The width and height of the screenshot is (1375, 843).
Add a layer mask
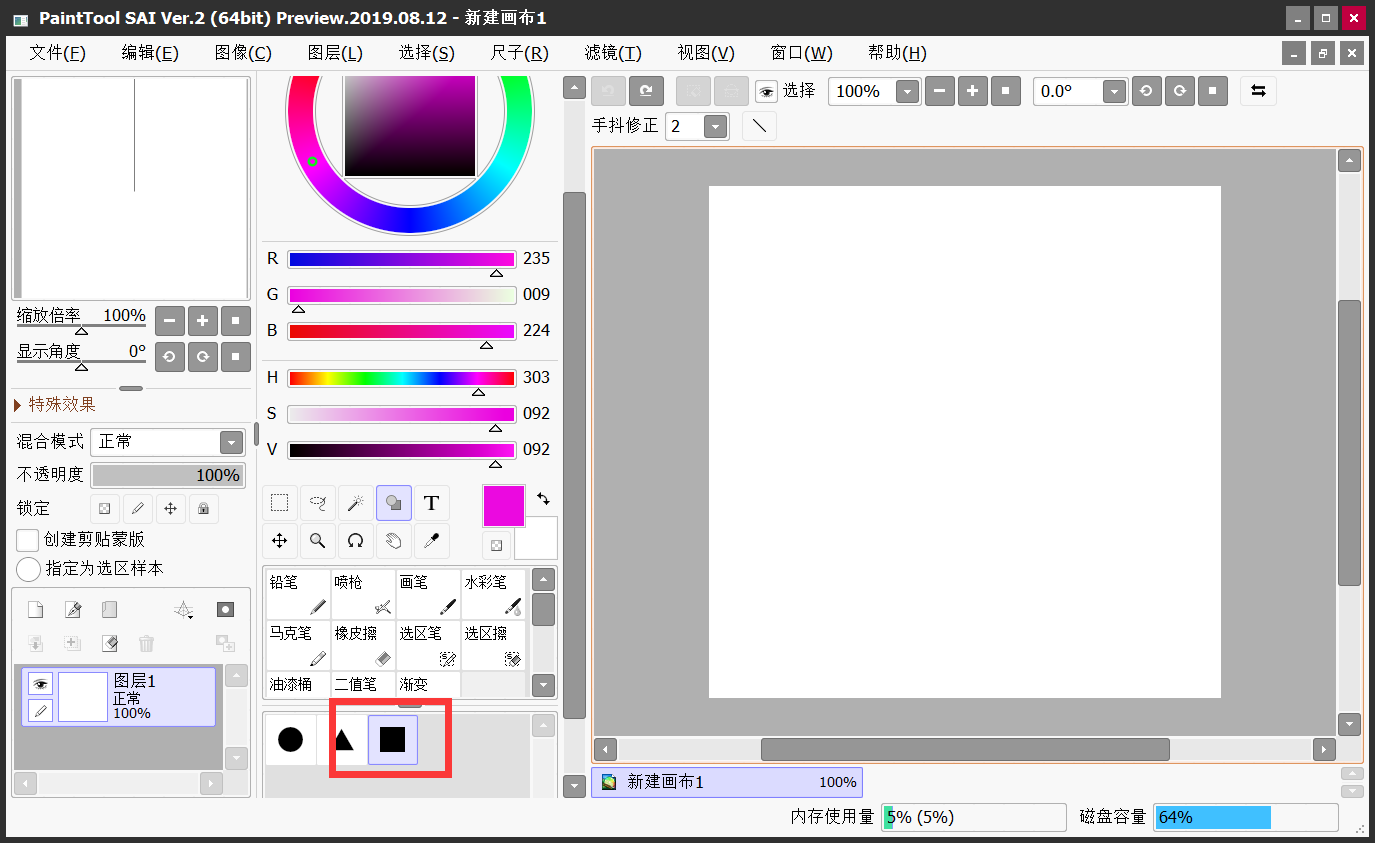[x=226, y=610]
